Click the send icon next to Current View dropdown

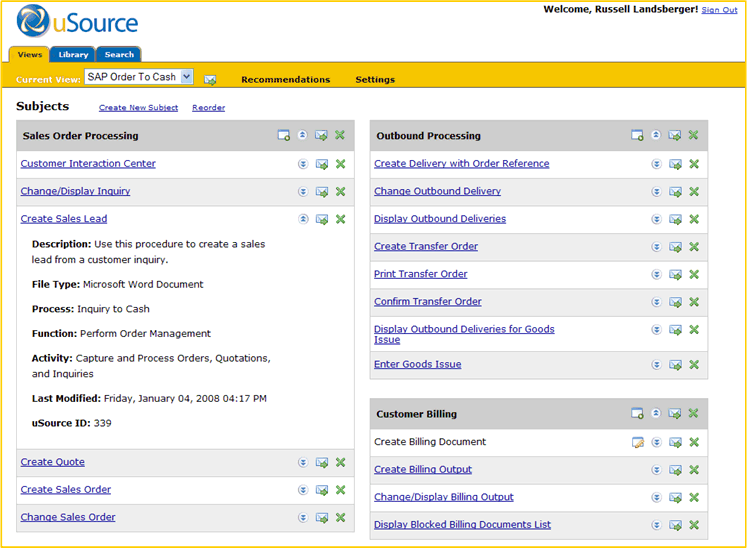point(210,80)
